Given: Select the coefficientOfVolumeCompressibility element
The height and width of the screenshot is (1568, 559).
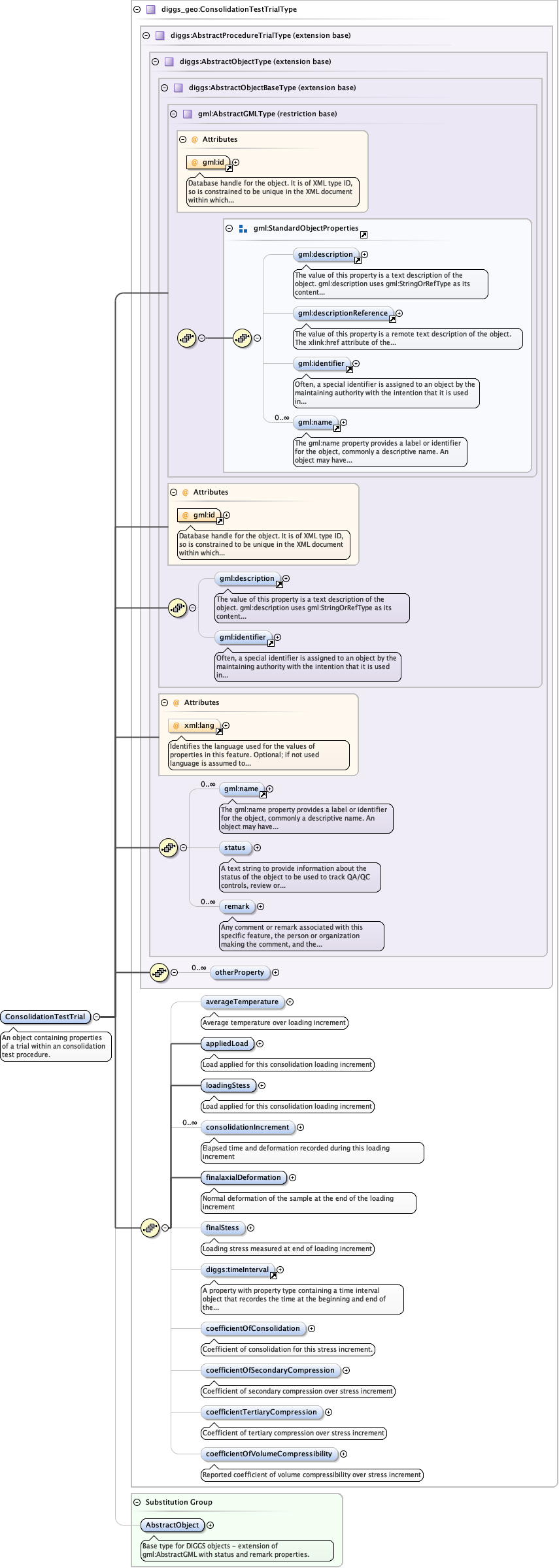Looking at the screenshot, I should click(269, 1454).
